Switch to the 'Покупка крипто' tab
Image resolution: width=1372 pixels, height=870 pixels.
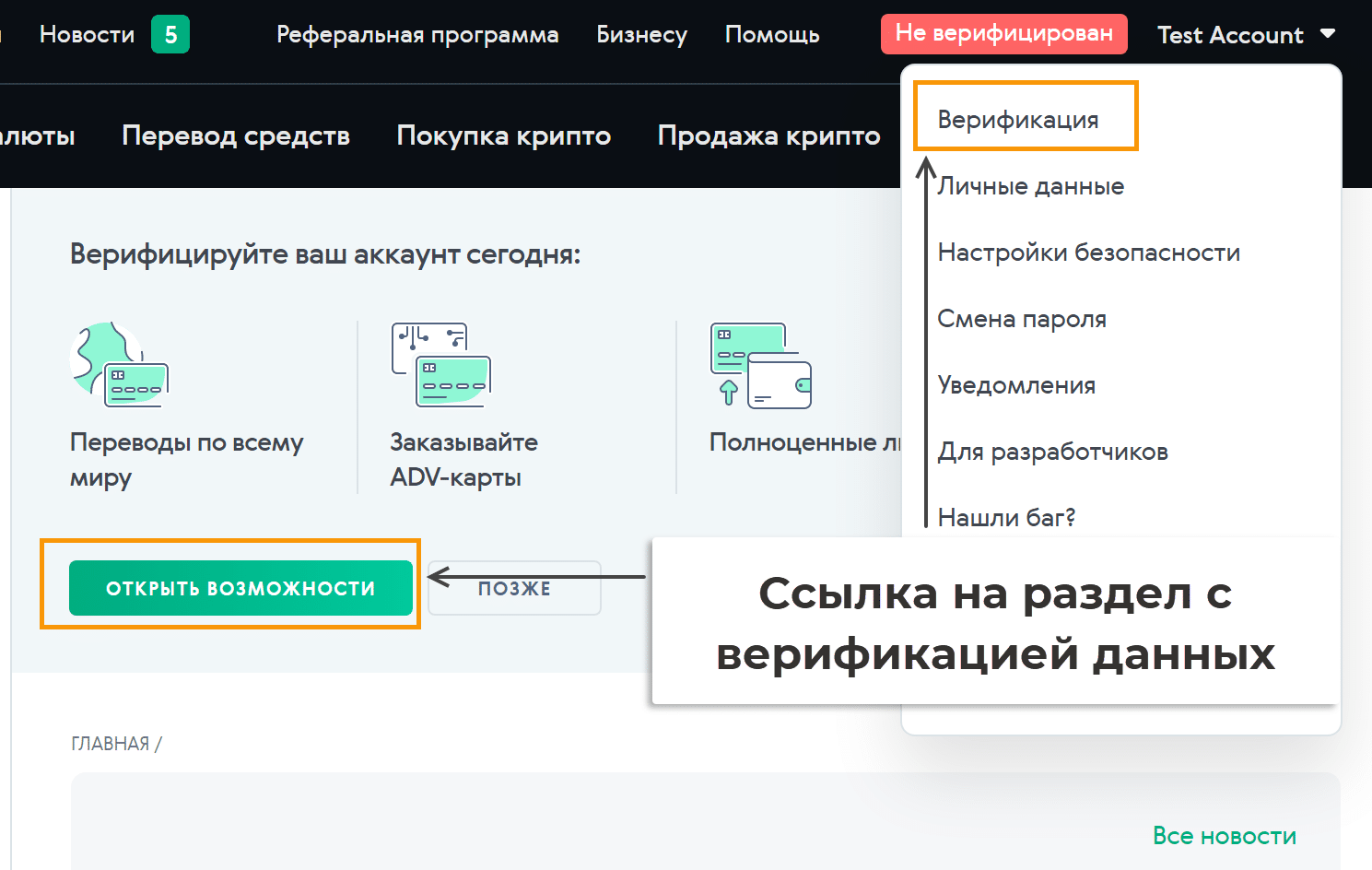tap(503, 135)
